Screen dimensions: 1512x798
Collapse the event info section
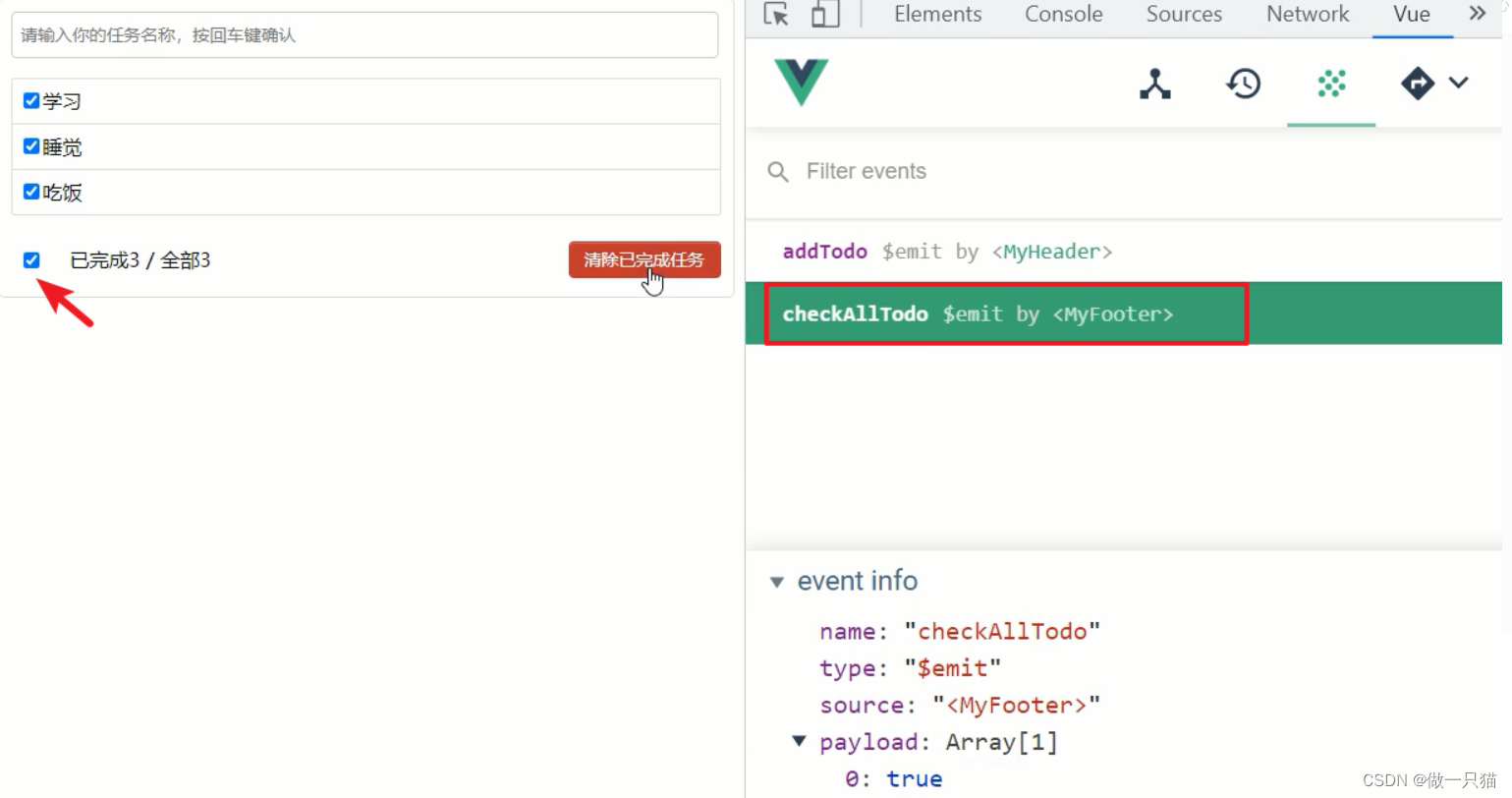click(777, 582)
